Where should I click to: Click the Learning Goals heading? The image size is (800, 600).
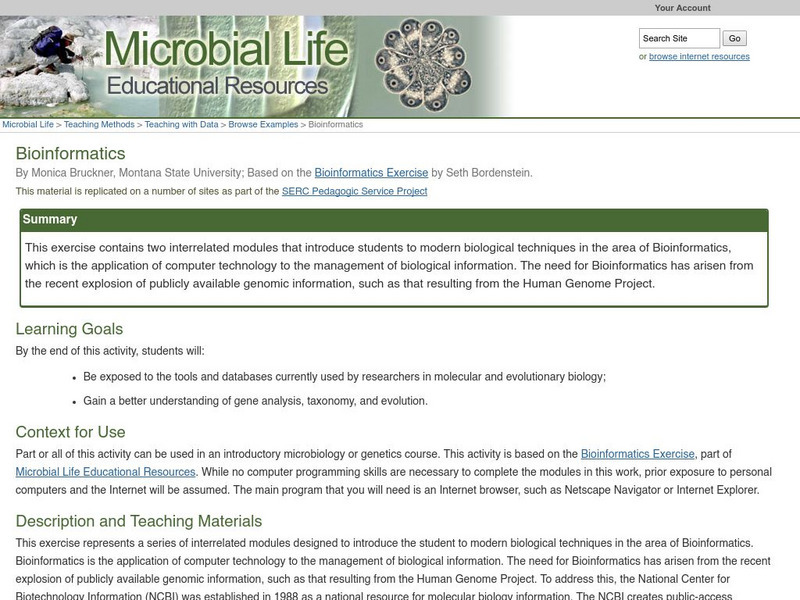[x=69, y=329]
